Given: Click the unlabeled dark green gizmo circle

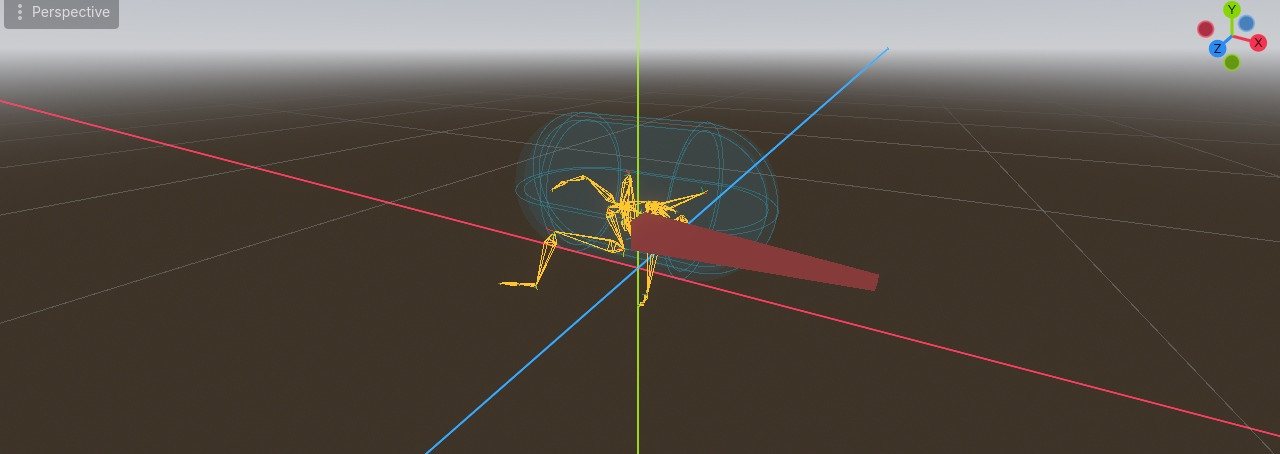Looking at the screenshot, I should [x=1232, y=62].
